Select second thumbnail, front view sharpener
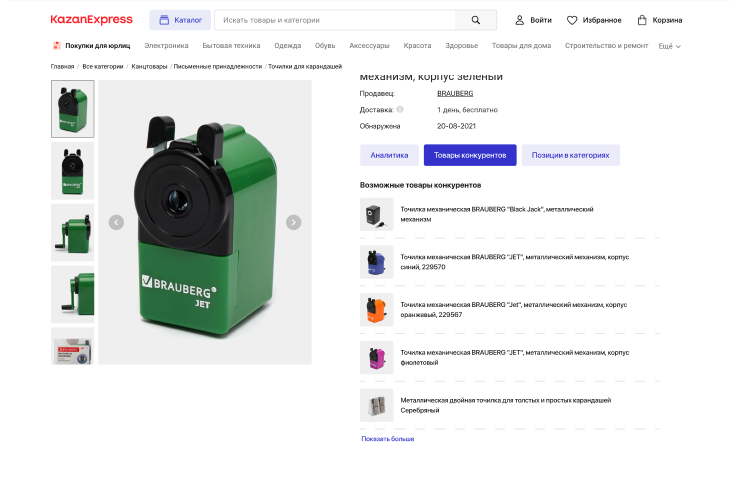The width and height of the screenshot is (738, 480). [x=72, y=171]
